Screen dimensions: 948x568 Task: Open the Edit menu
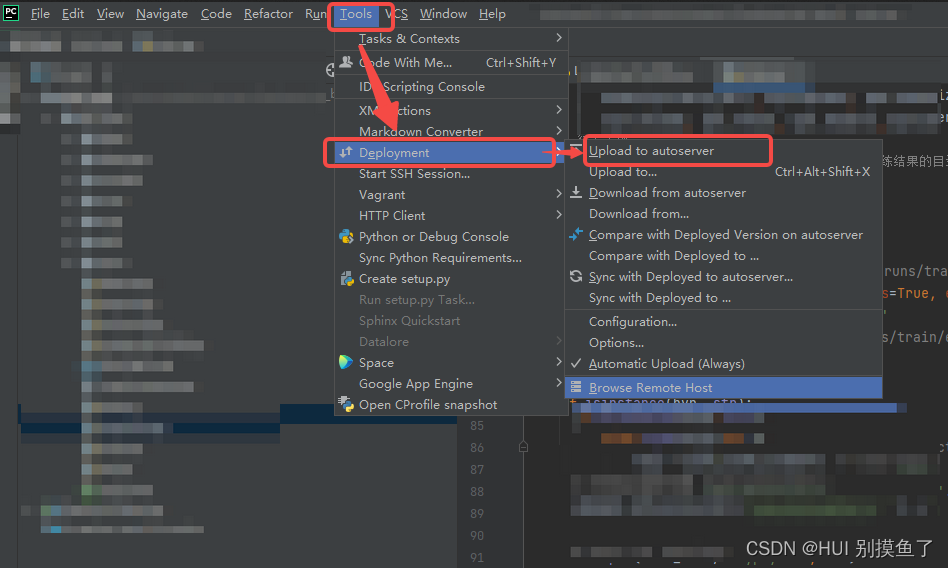[73, 13]
